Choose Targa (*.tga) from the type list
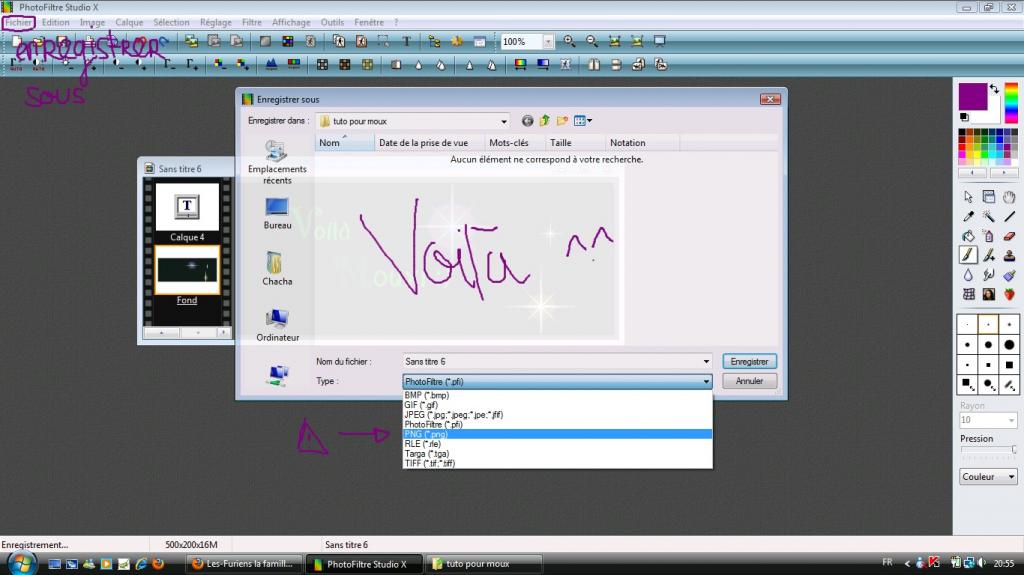This screenshot has width=1024, height=575. [557, 453]
